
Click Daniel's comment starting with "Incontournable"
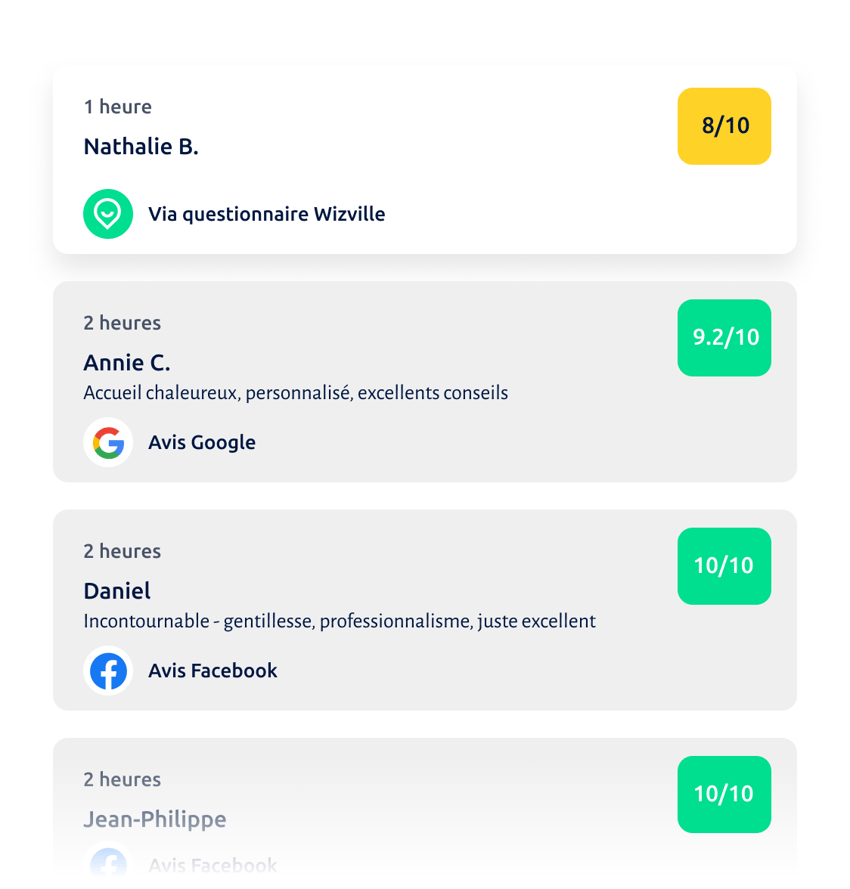click(339, 621)
